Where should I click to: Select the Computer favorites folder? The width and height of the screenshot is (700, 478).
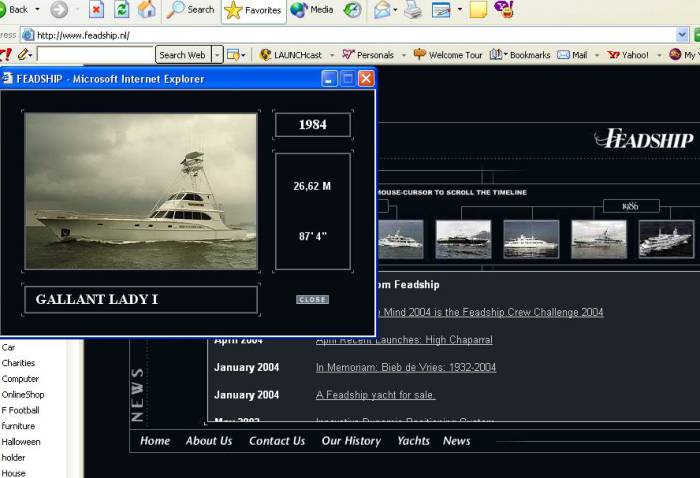[20, 378]
